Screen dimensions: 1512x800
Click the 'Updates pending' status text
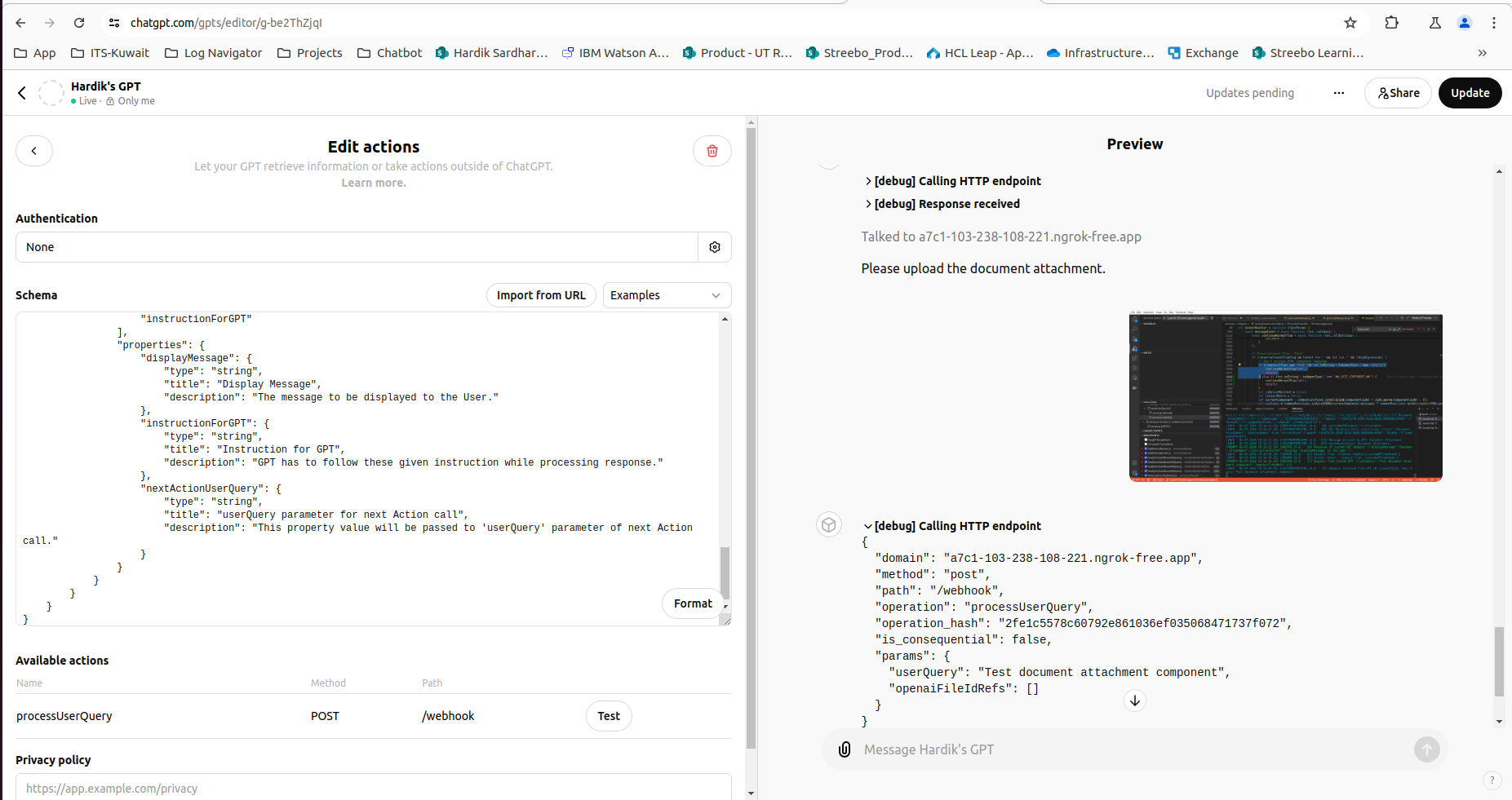pos(1250,93)
